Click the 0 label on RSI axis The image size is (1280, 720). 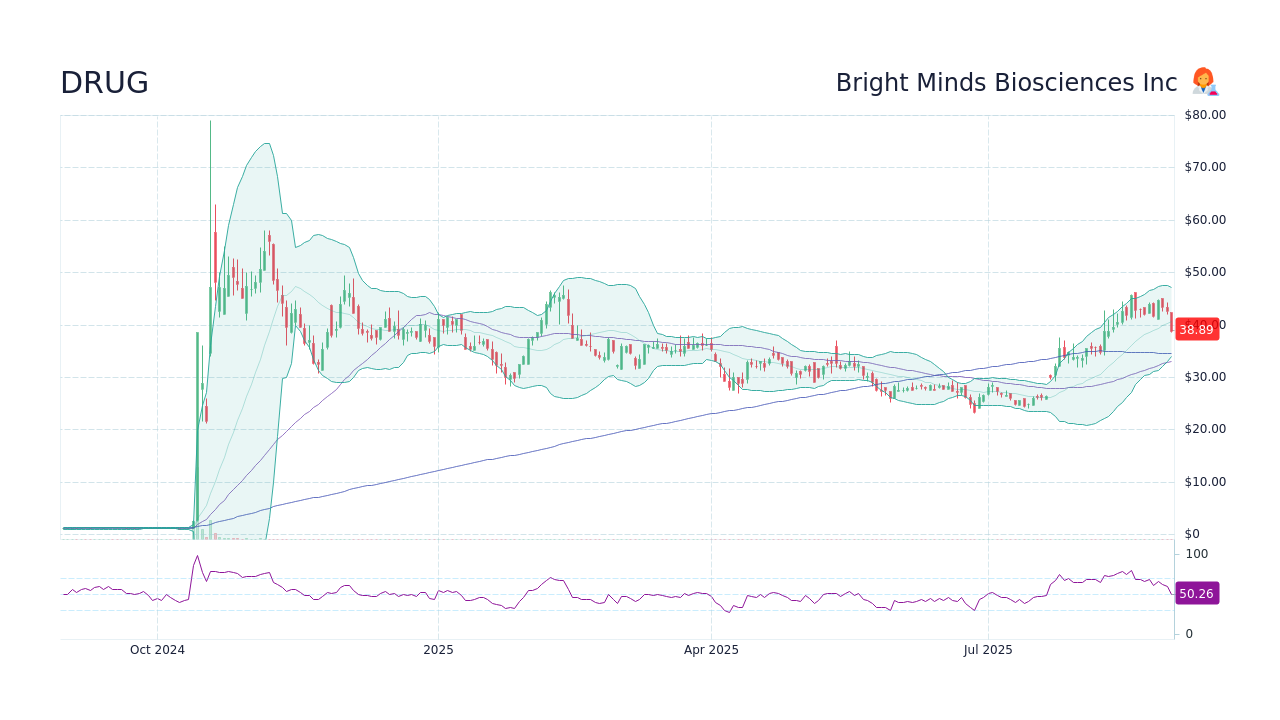1189,634
